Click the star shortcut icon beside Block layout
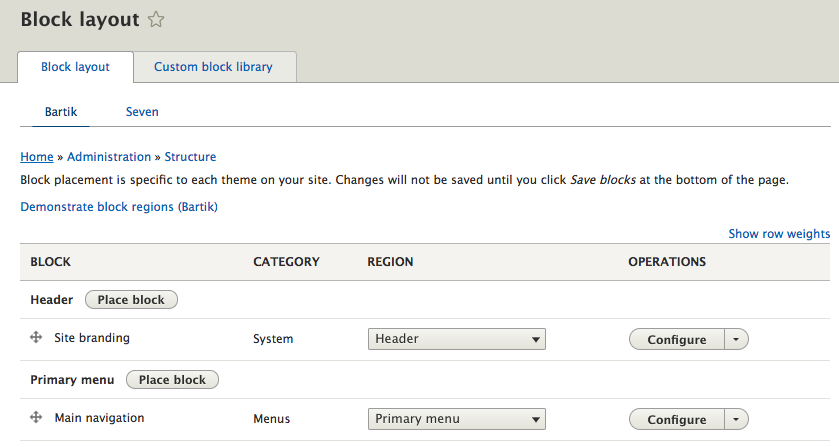Image resolution: width=839 pixels, height=447 pixels. [156, 19]
